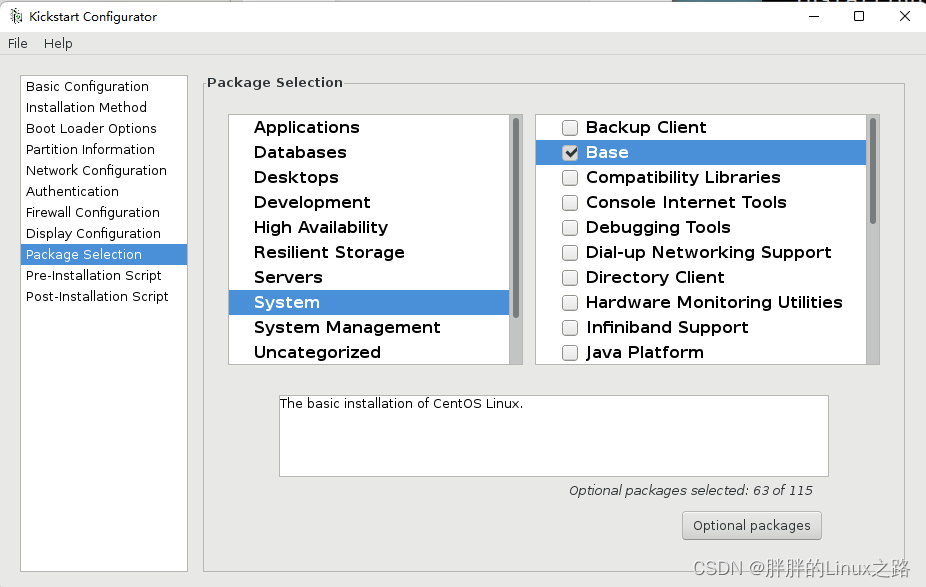926x587 pixels.
Task: Click the package group list scrollbar
Action: (x=873, y=171)
